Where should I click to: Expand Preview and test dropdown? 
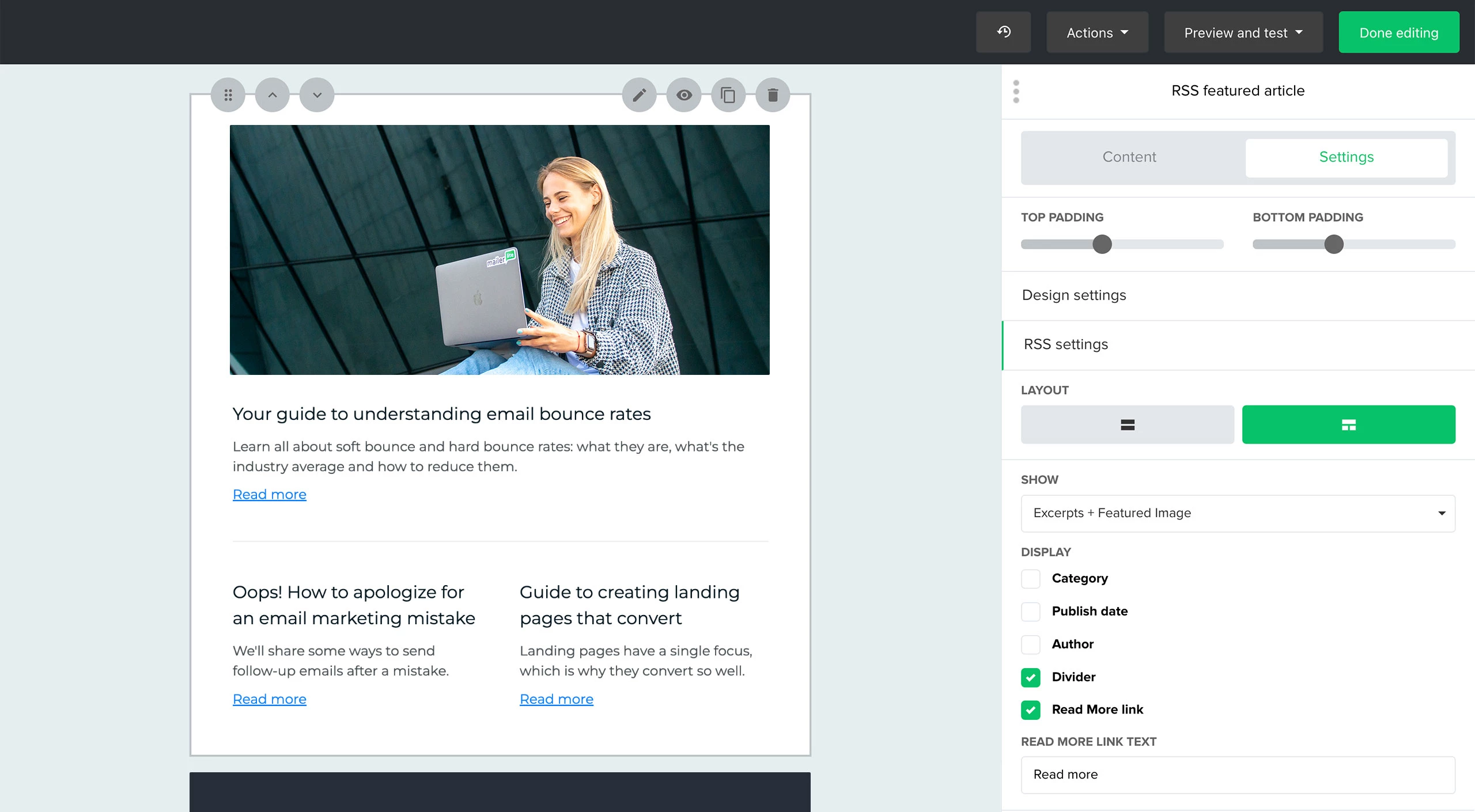1243,33
